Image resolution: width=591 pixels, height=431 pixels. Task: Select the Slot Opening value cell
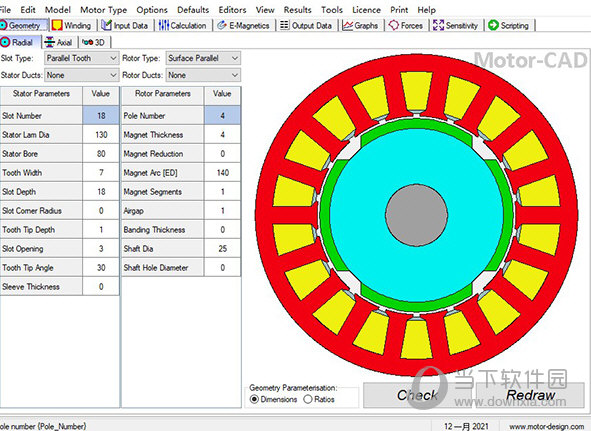click(101, 248)
